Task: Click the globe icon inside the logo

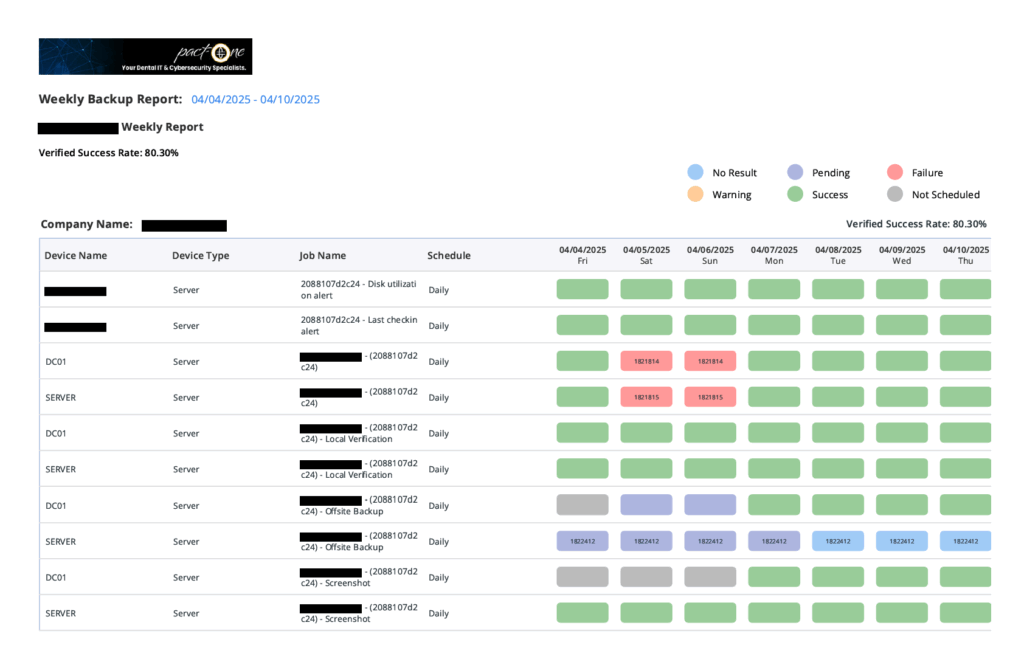Action: [x=222, y=51]
